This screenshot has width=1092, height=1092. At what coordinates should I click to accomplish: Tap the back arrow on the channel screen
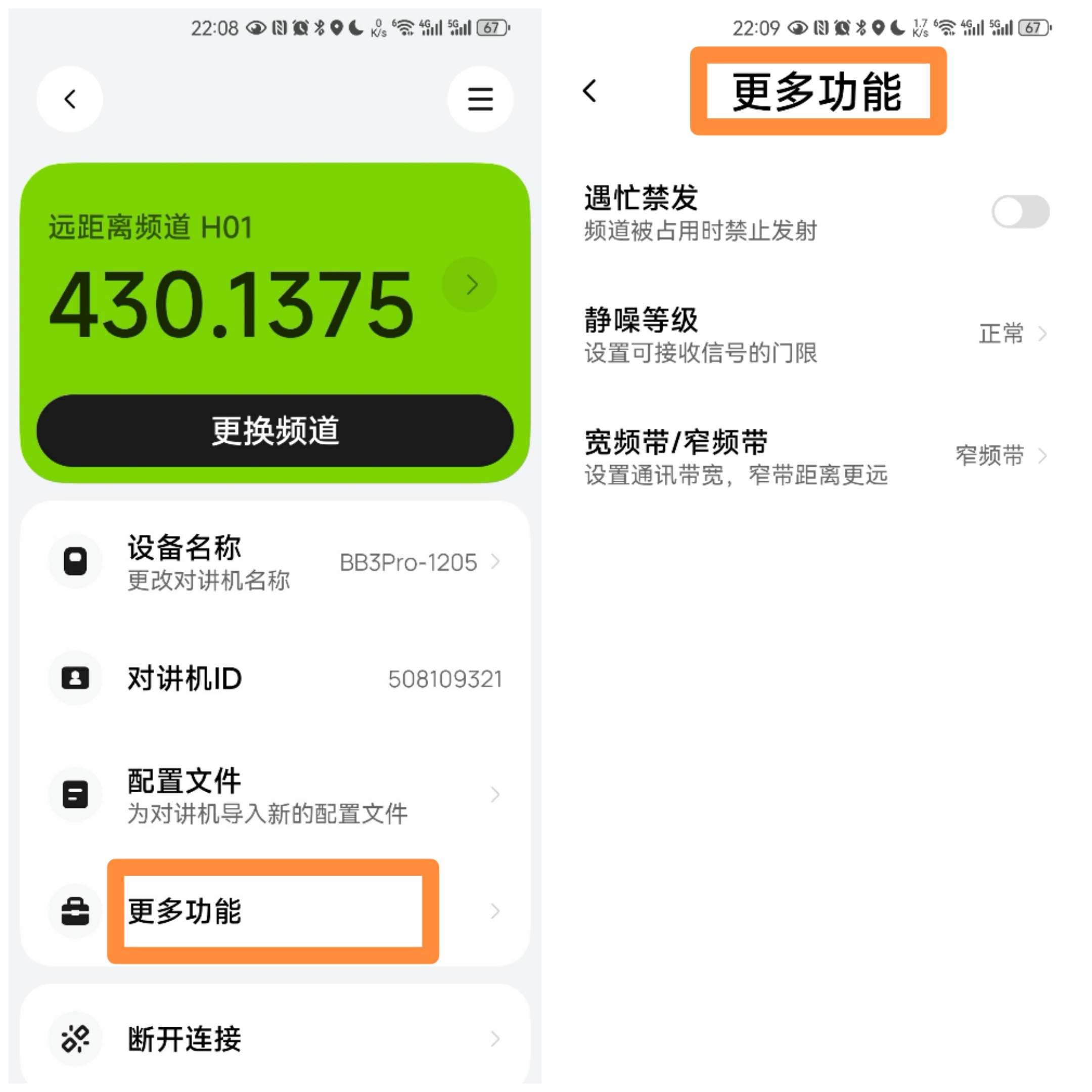[70, 100]
